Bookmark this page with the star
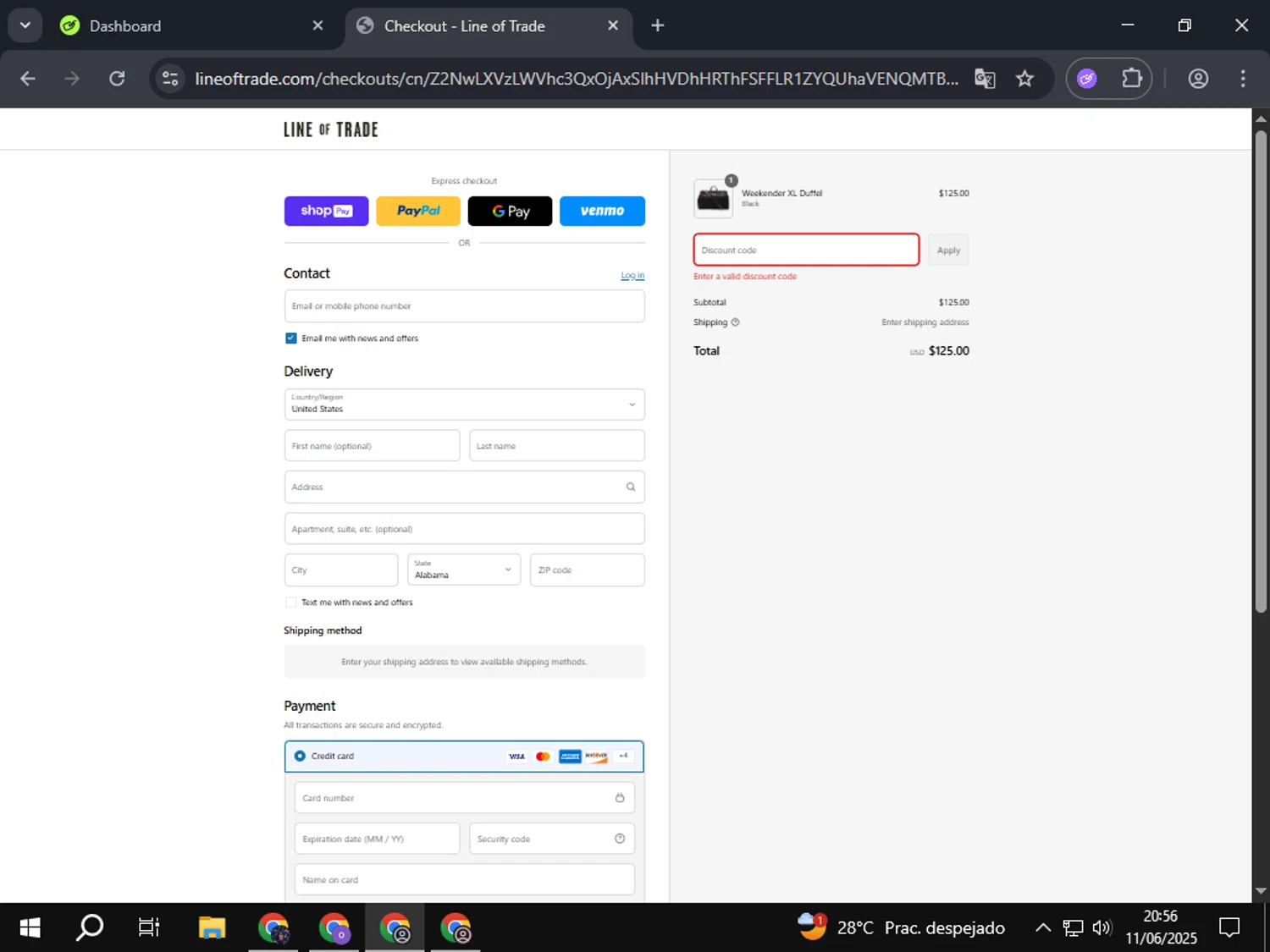 click(1024, 79)
